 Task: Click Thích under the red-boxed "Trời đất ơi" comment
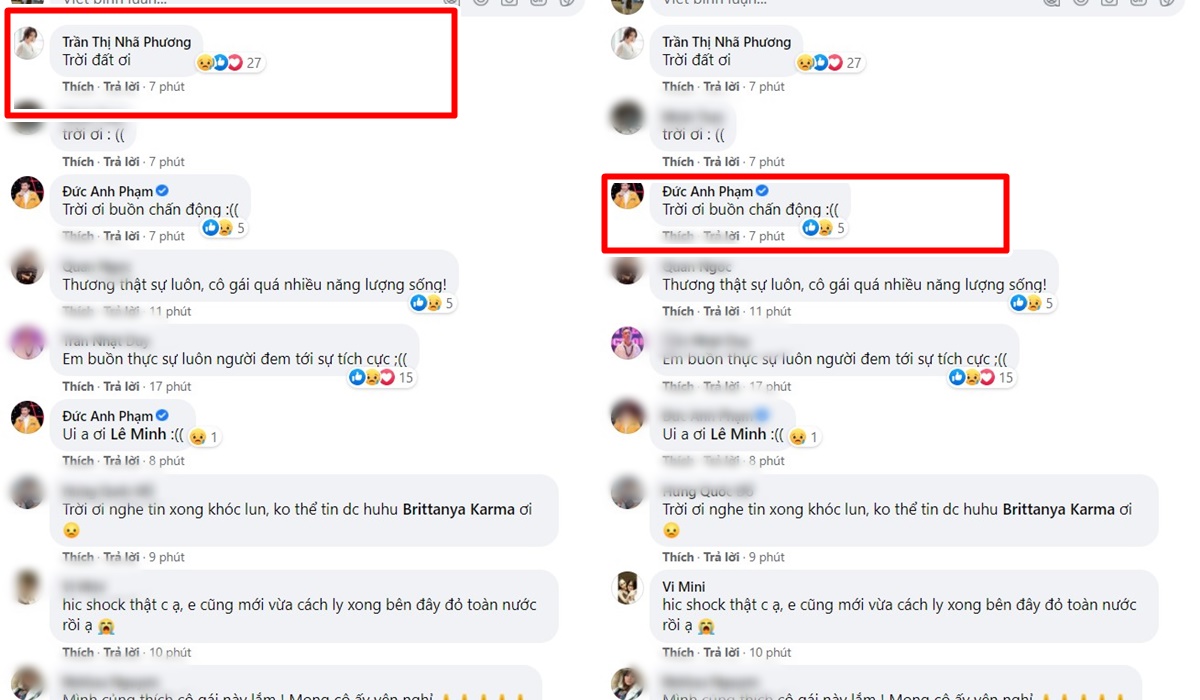78,87
